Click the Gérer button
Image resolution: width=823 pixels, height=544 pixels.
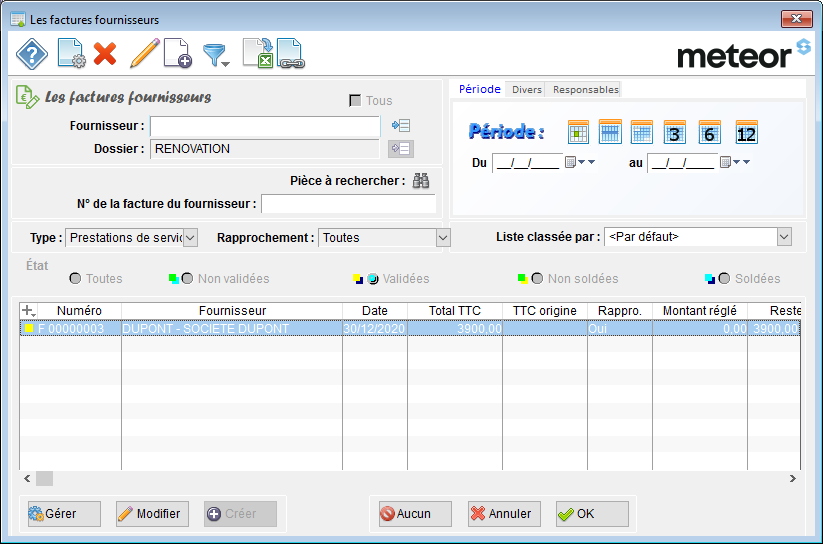64,514
